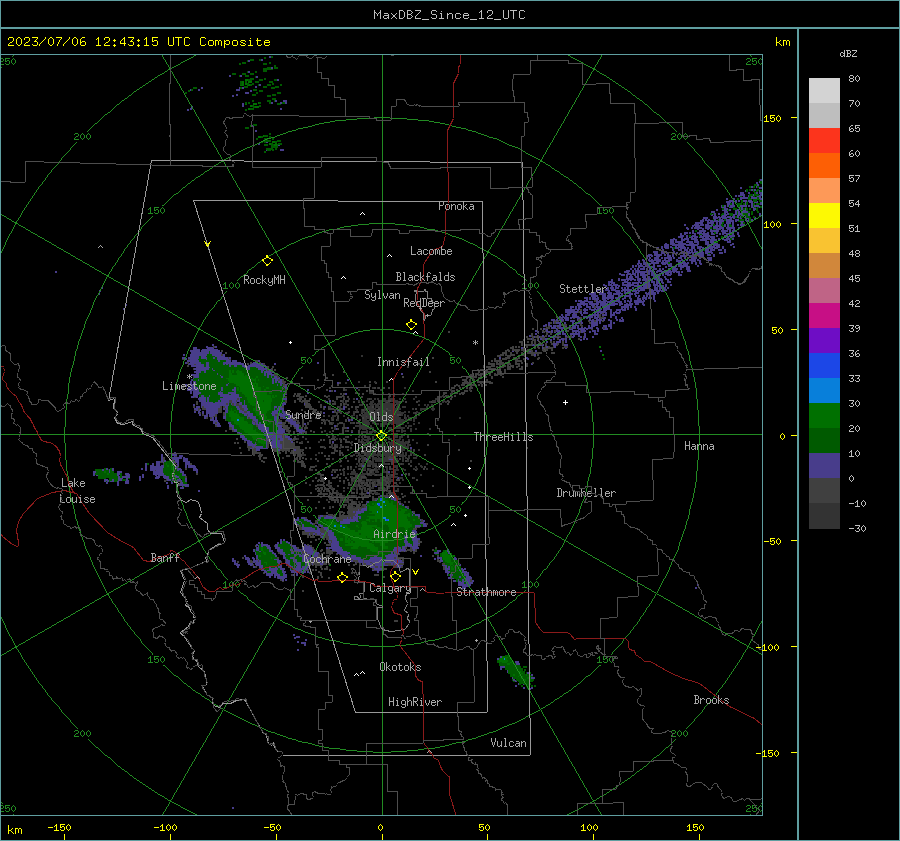
Task: Pick the orange 57–60 dBZ legend swatch
Action: point(824,166)
